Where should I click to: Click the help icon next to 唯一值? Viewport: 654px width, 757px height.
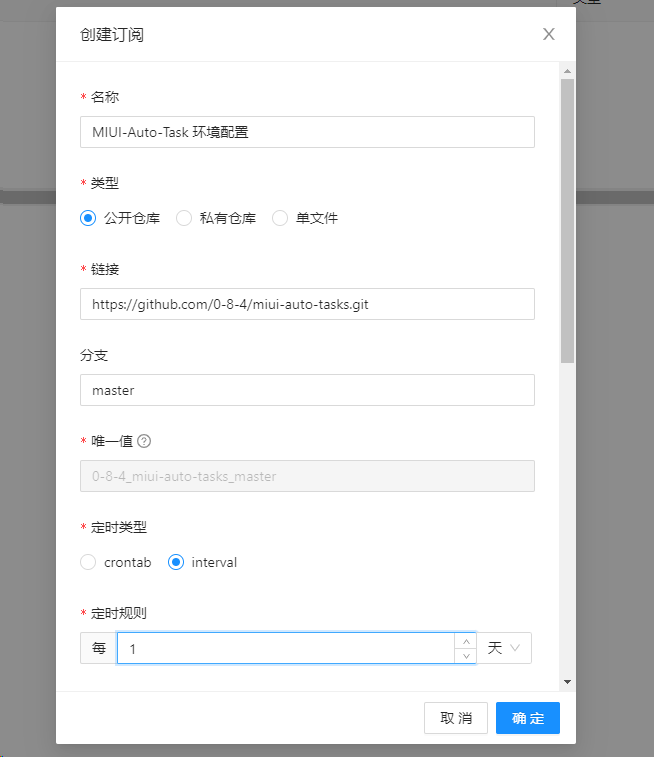(144, 441)
